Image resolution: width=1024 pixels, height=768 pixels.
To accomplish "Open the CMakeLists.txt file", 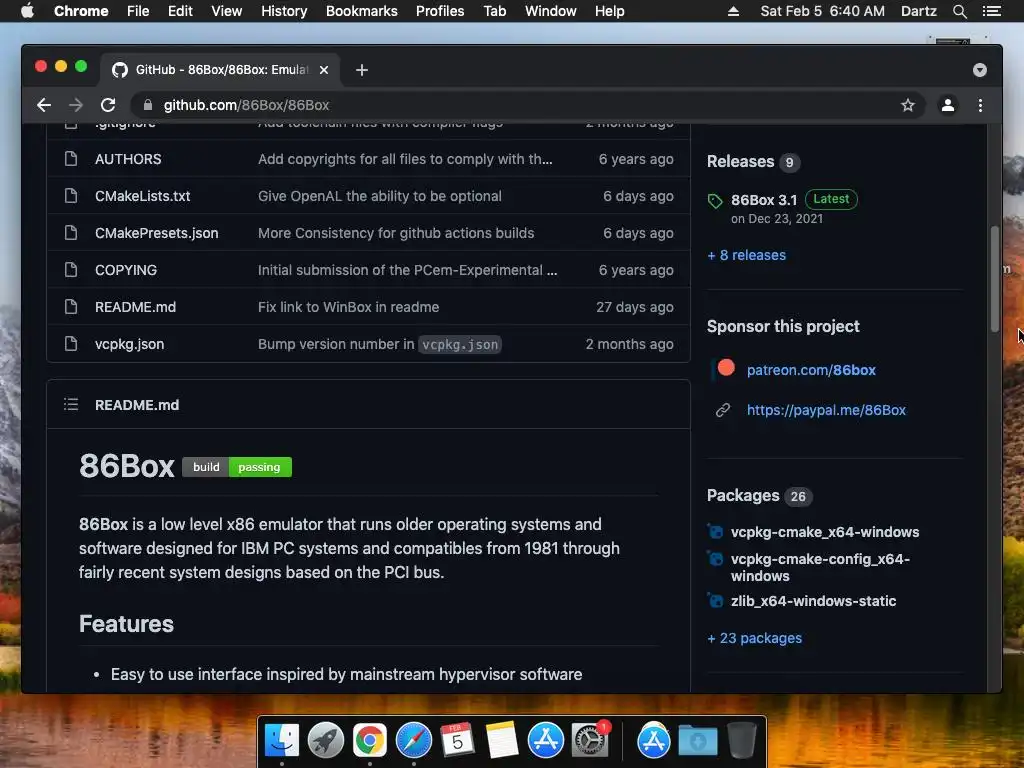I will coord(142,196).
